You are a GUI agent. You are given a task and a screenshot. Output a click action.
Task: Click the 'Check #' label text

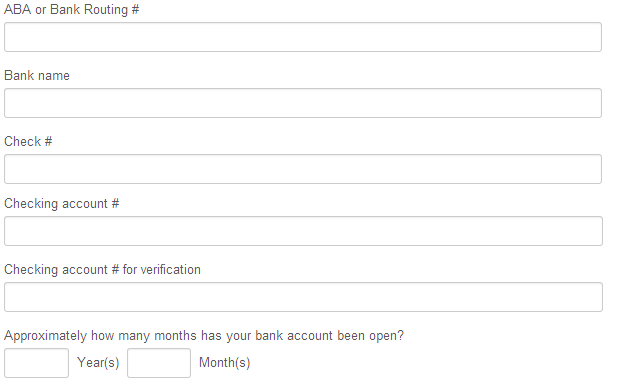(28, 141)
